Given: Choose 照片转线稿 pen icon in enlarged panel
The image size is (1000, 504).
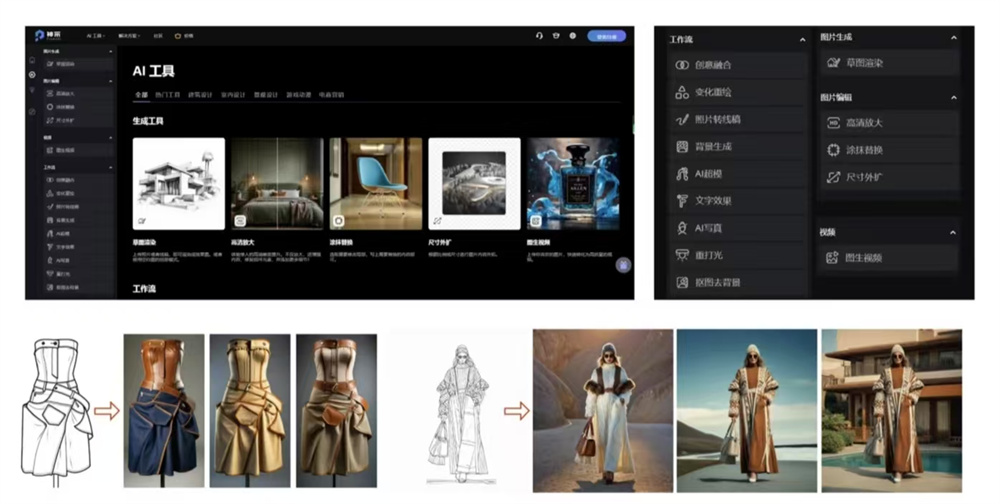Looking at the screenshot, I should (682, 119).
